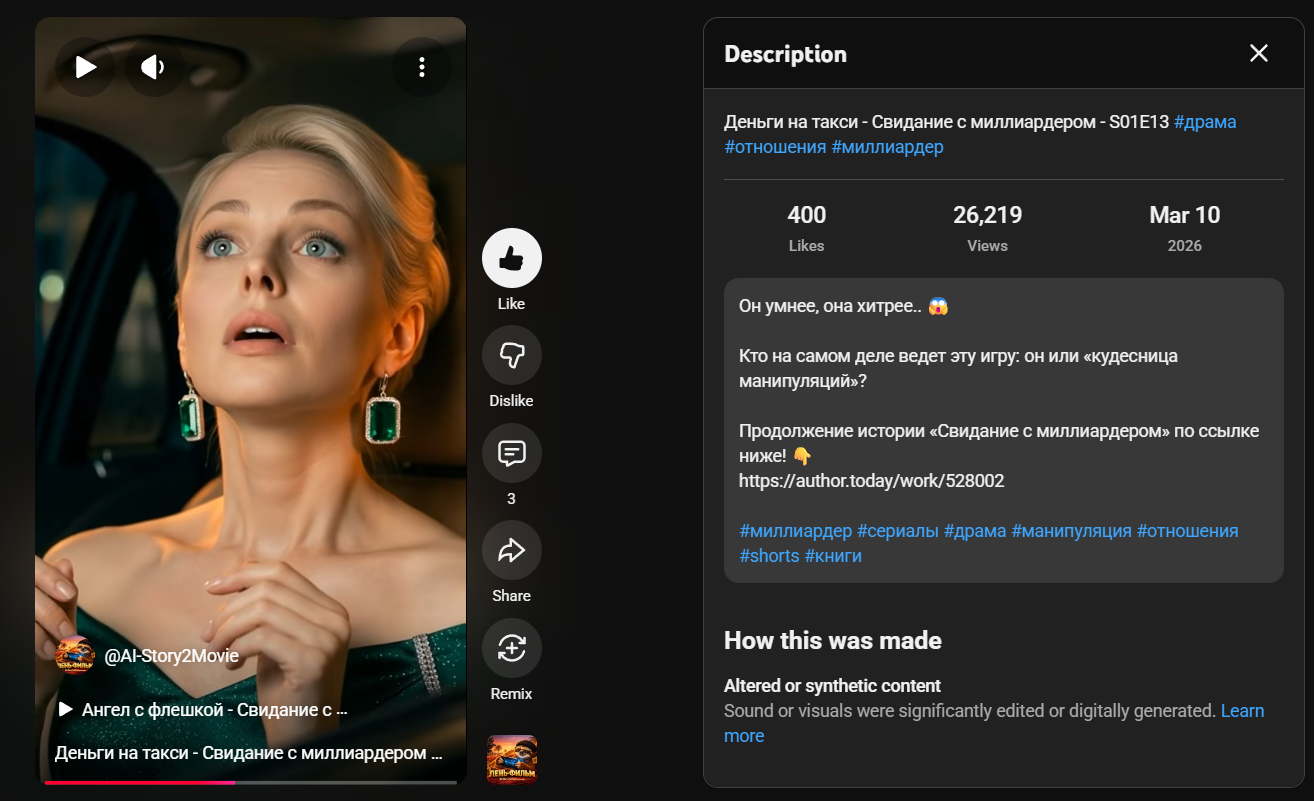
Task: Visit the author.today/work/528002 link
Action: pos(872,481)
